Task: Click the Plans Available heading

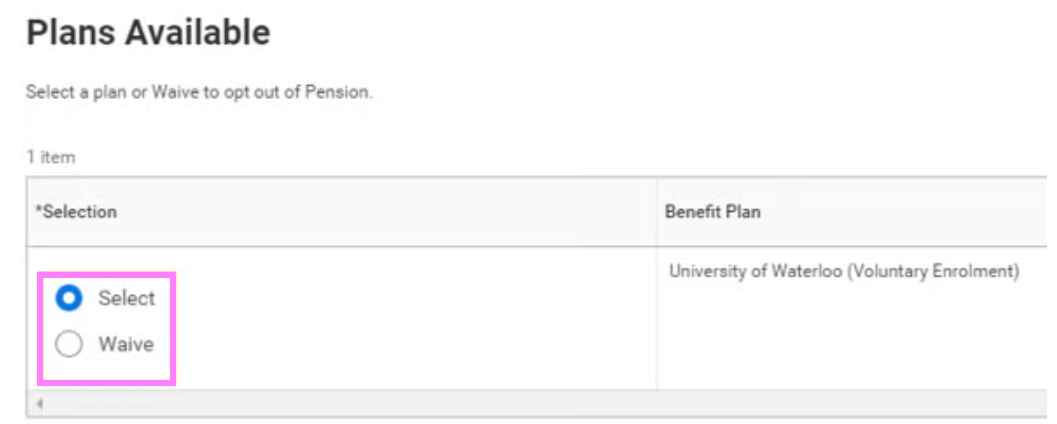Action: [148, 33]
